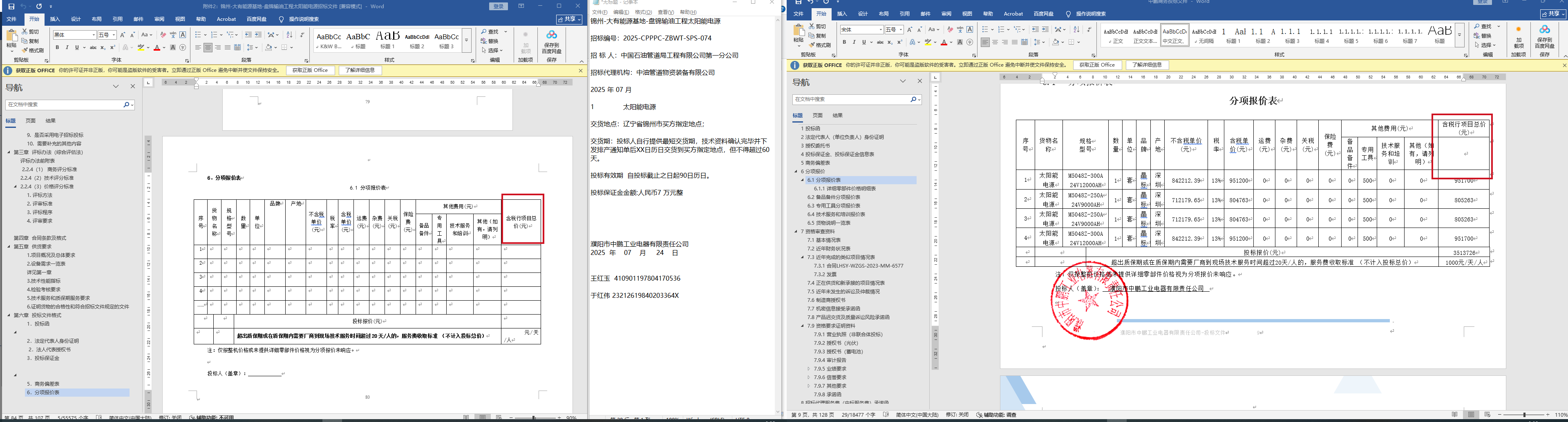Viewport: 1568px width, 422px height.
Task: Click 获取正版 Office in 中鹏商务投标文件 Word window
Action: point(1098,65)
